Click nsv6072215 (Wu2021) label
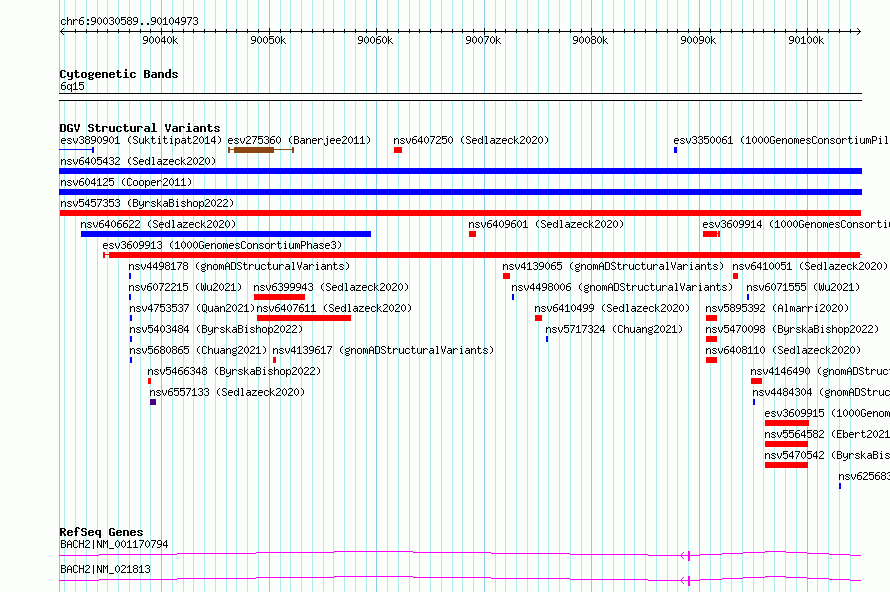 (185, 287)
